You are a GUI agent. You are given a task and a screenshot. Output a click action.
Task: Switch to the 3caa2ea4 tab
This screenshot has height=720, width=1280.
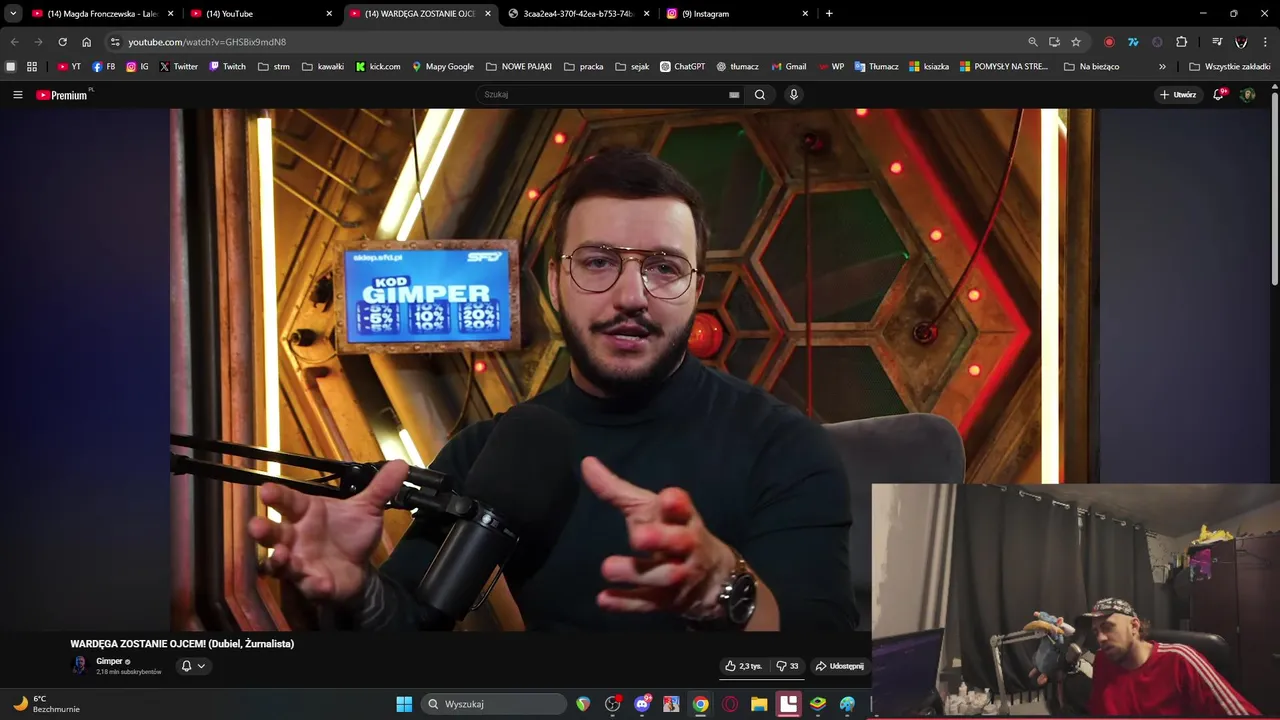click(x=579, y=14)
